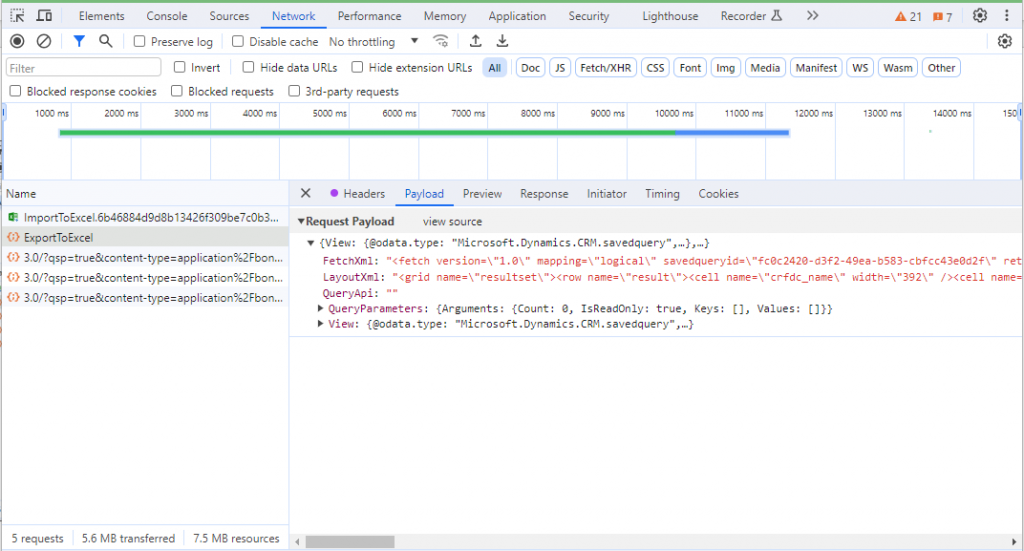Filter requests by Doc type
This screenshot has width=1024, height=551.
530,68
